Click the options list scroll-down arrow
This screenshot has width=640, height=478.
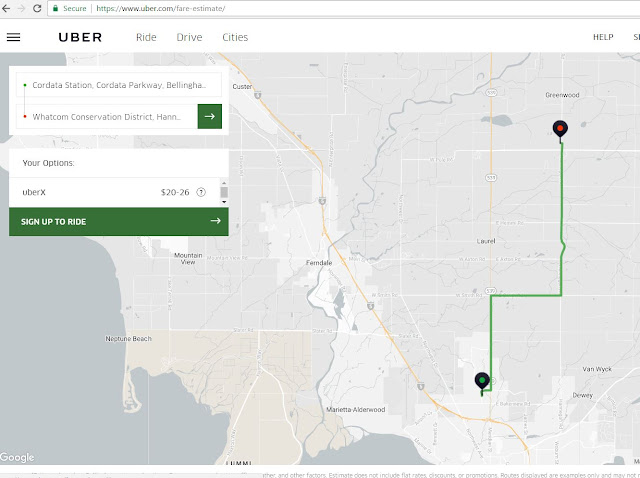[224, 202]
